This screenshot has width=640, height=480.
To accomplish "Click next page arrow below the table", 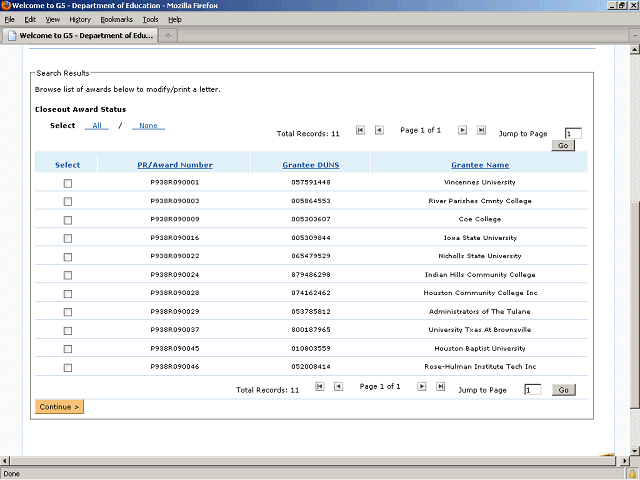I will click(x=422, y=386).
